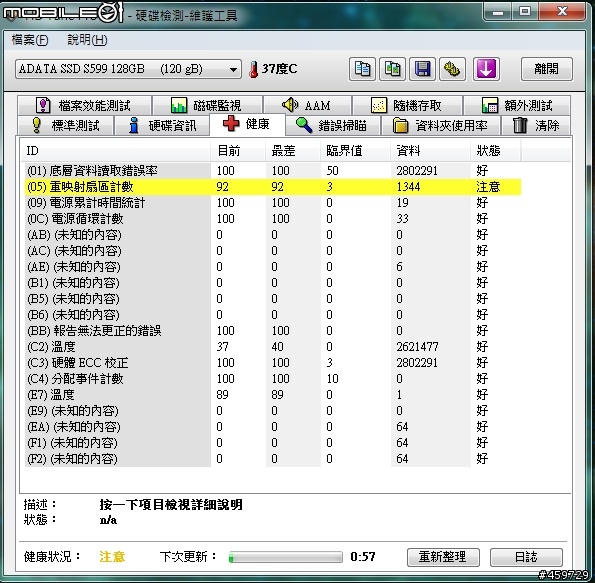The image size is (595, 583).
Task: Click the 臨界值 column header
Action: (355, 151)
